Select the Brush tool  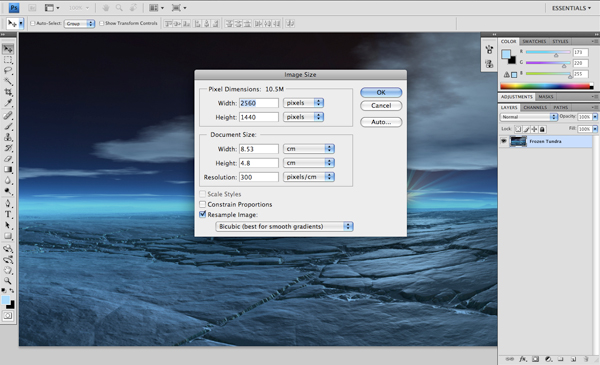point(8,126)
